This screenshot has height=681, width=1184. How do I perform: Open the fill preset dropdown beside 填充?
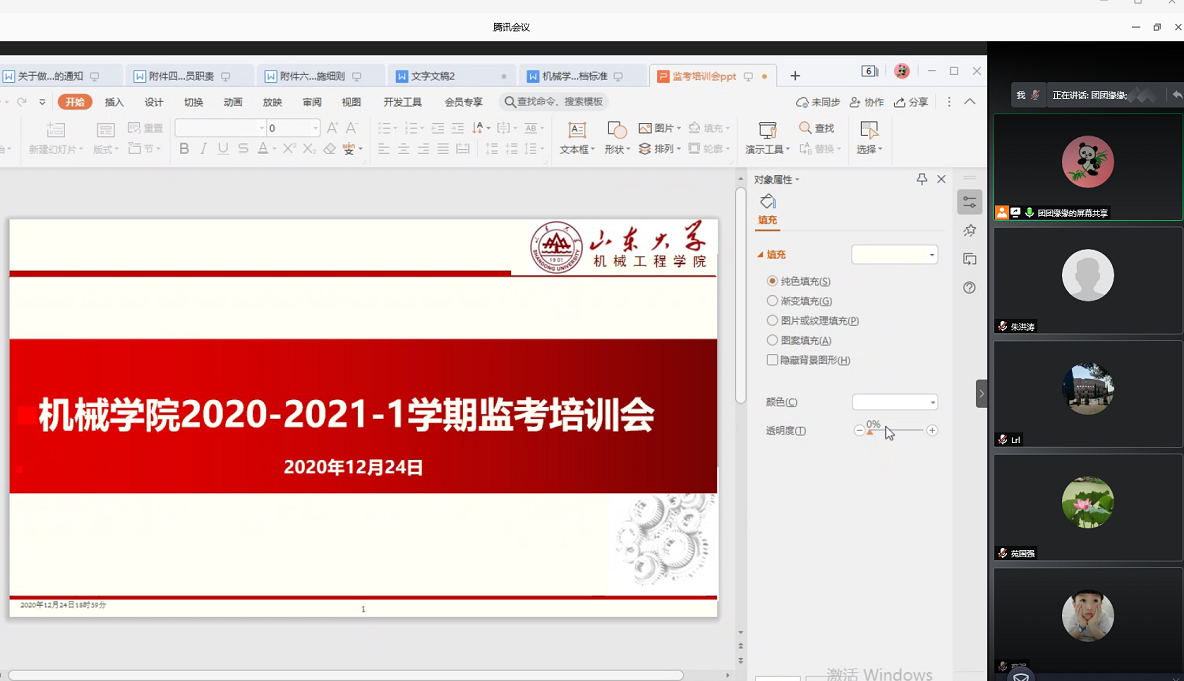click(894, 255)
